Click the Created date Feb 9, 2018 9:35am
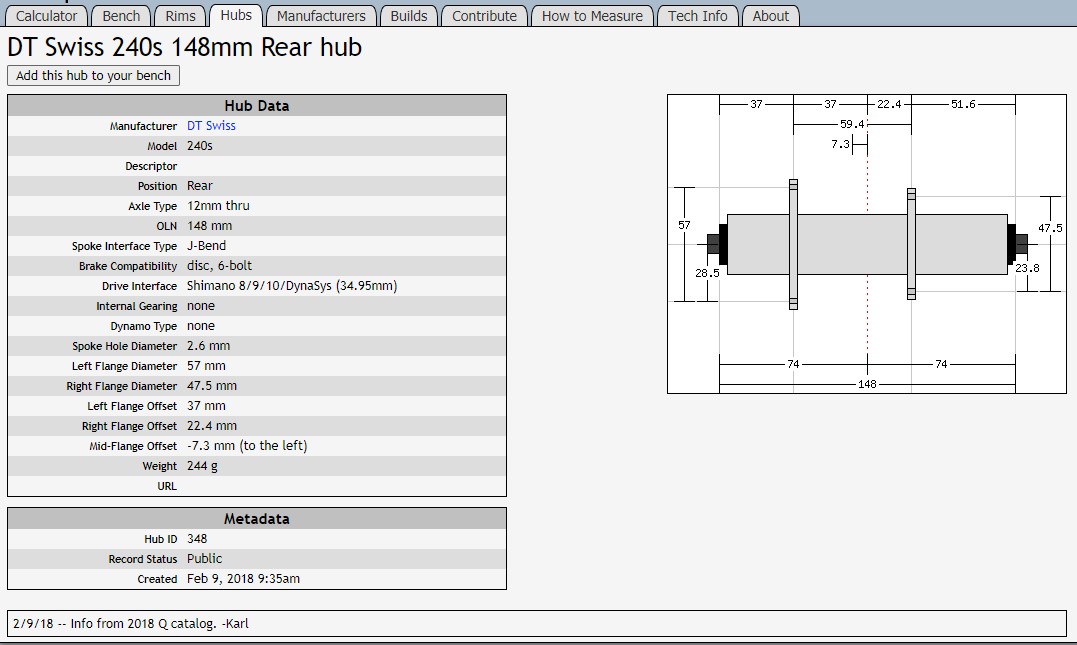 (243, 578)
